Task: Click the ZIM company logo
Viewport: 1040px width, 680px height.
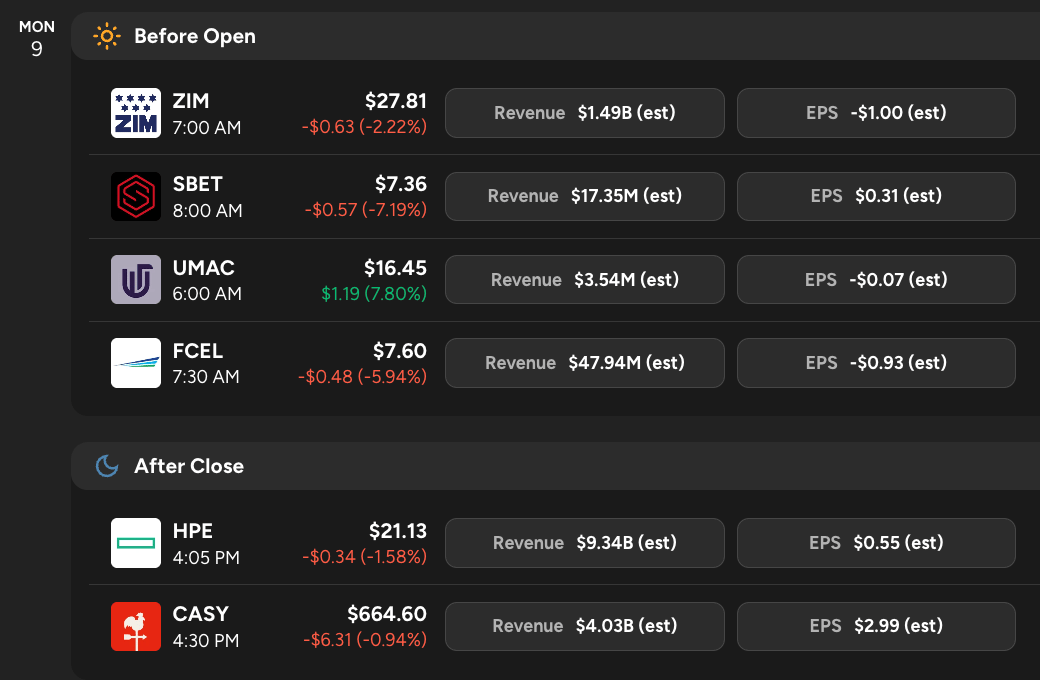Action: click(135, 113)
